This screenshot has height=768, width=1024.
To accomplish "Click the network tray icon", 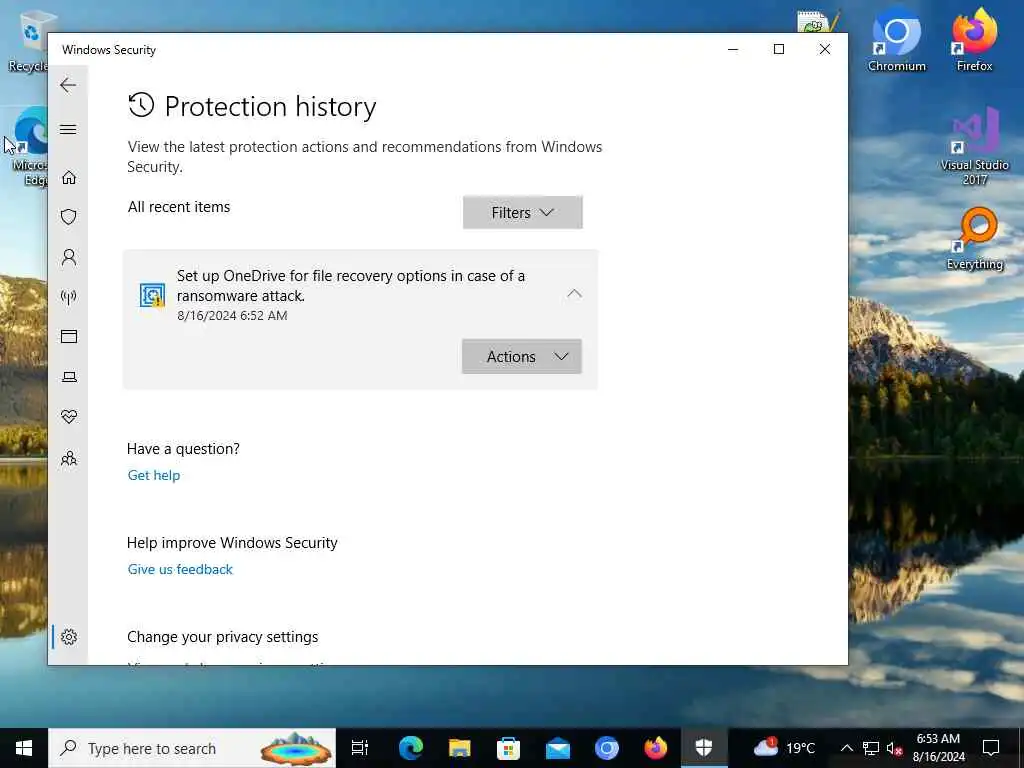I will coord(871,748).
